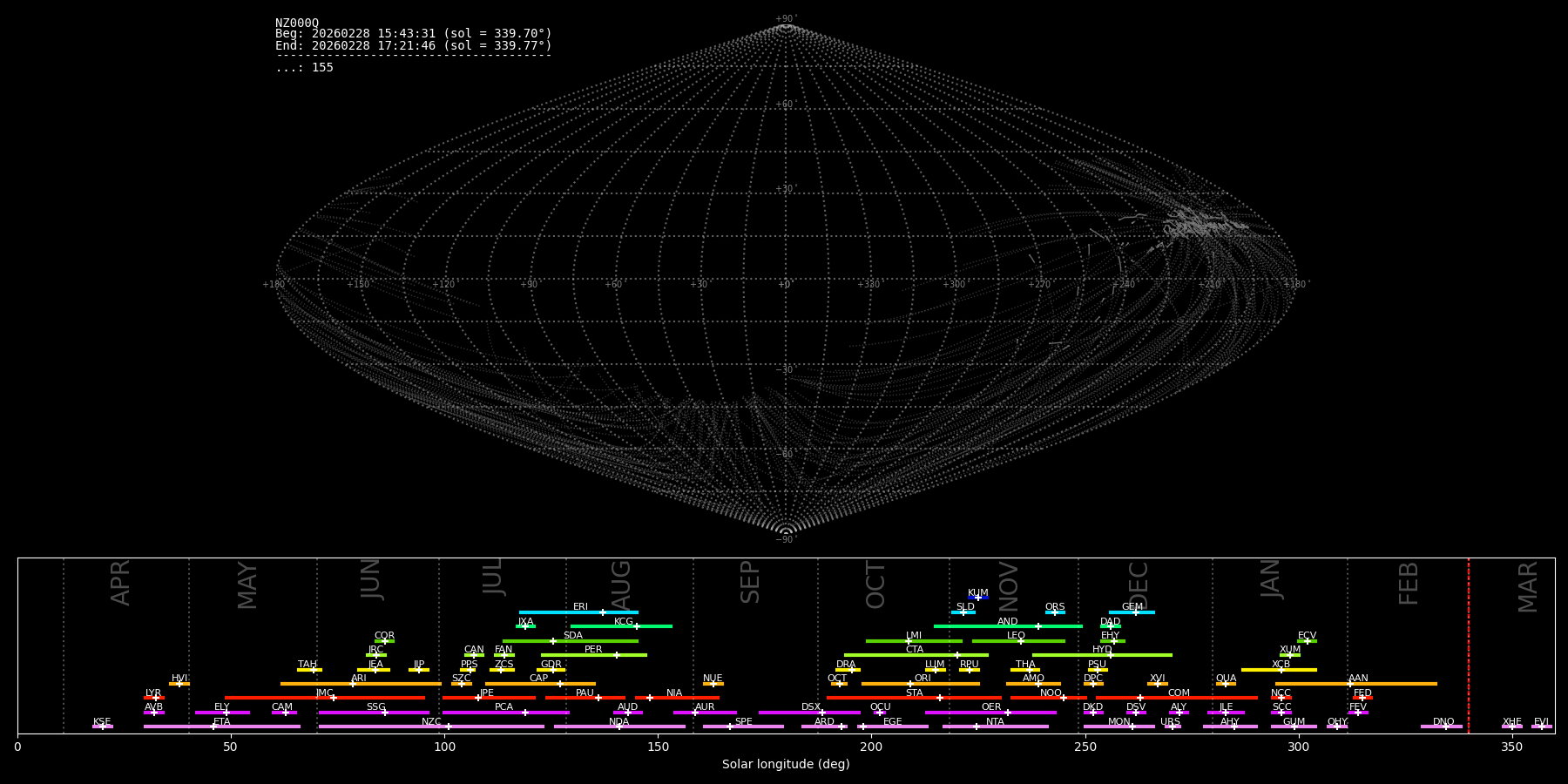Click the URS shower label
This screenshot has width=1568, height=784.
pyautogui.click(x=1170, y=722)
